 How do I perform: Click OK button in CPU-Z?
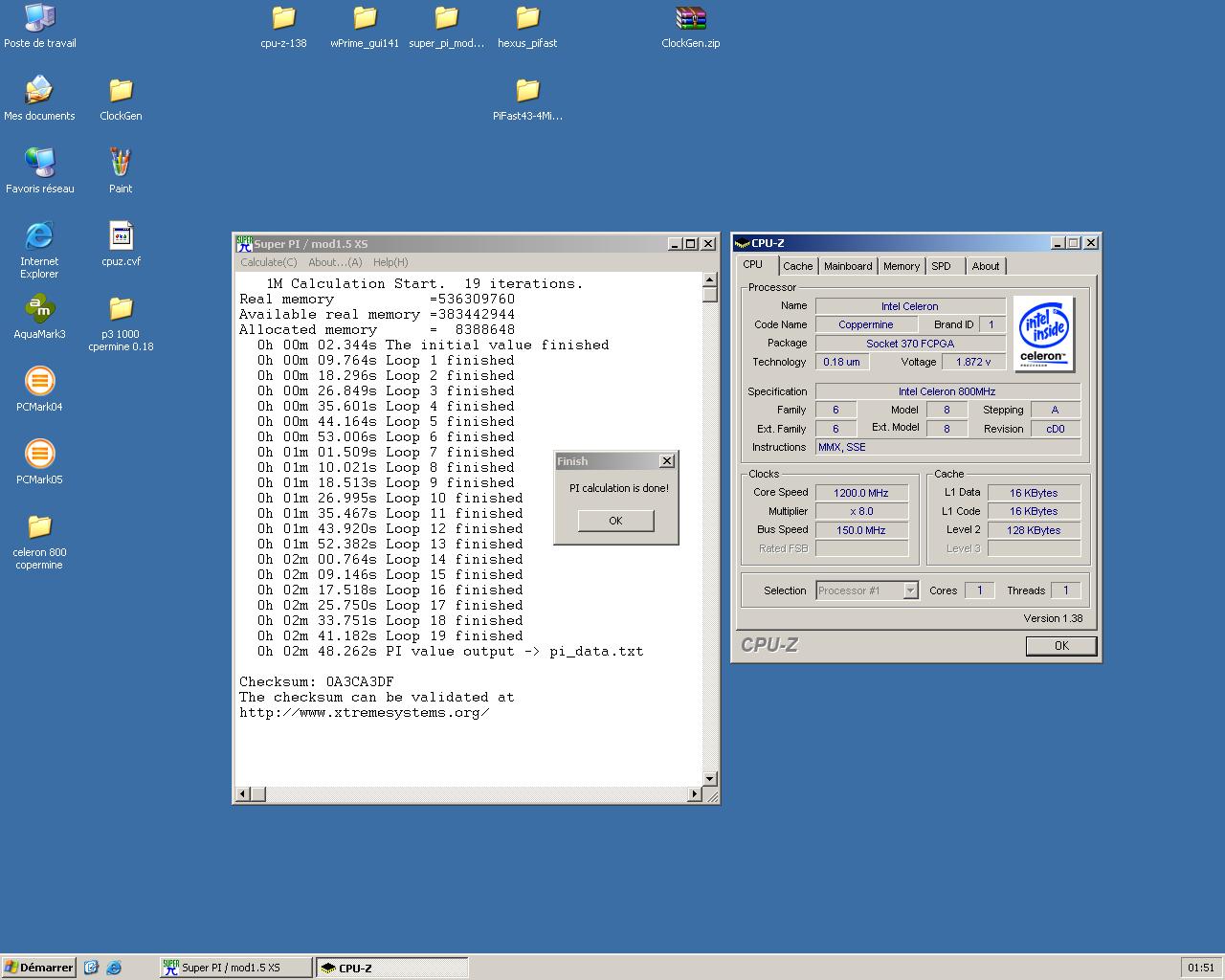coord(1061,646)
